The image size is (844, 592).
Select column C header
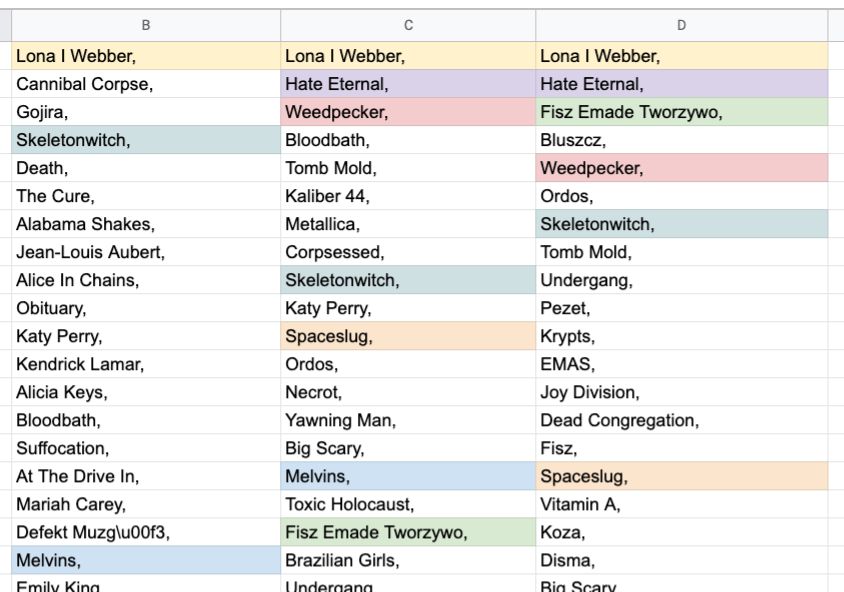click(x=408, y=25)
